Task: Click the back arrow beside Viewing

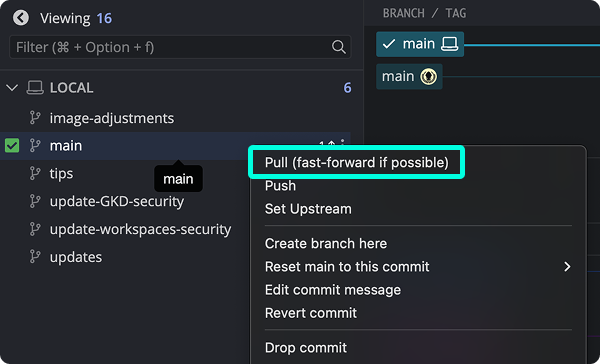Action: click(21, 18)
